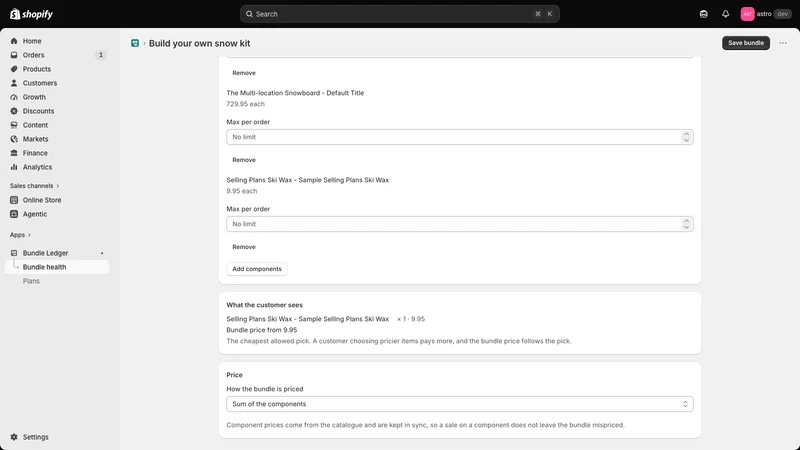Expand the Sales channels section

pyautogui.click(x=35, y=186)
